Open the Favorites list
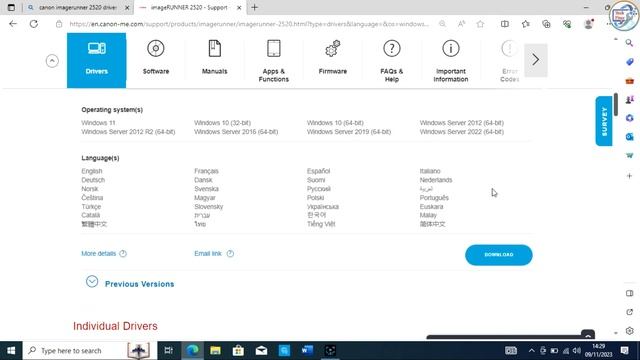This screenshot has width=640, height=360. pos(526,24)
